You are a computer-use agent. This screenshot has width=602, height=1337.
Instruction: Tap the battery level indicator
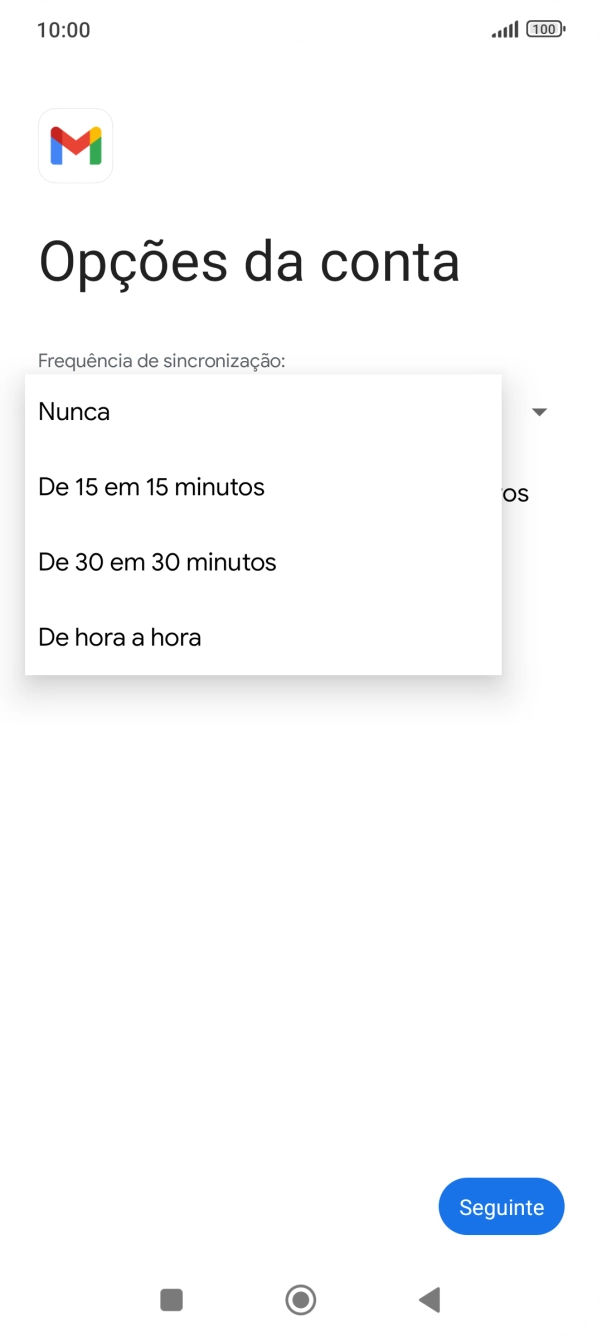pyautogui.click(x=543, y=29)
